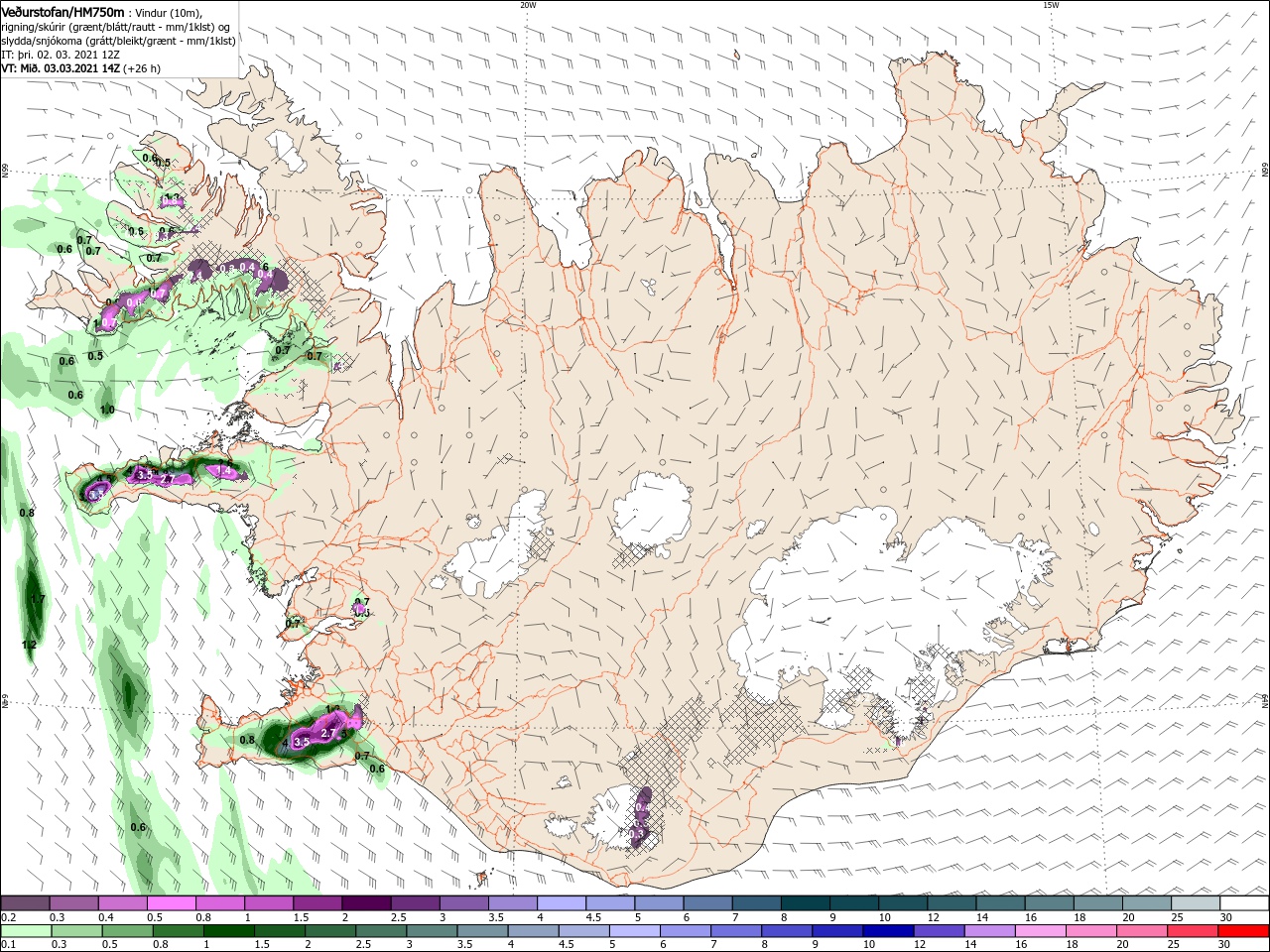
Task: Pick the dark purple snow swatch labeled 2
Action: coord(366,903)
